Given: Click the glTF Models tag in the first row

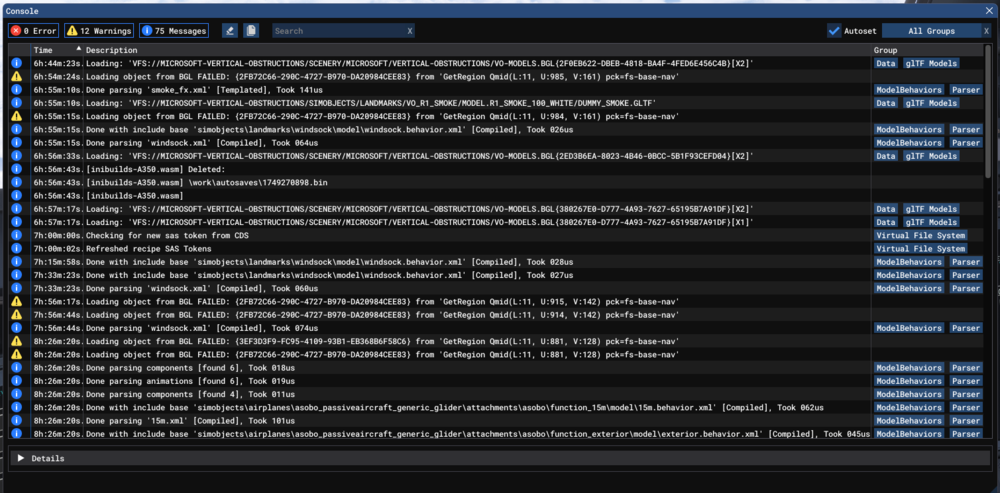Looking at the screenshot, I should coord(930,63).
